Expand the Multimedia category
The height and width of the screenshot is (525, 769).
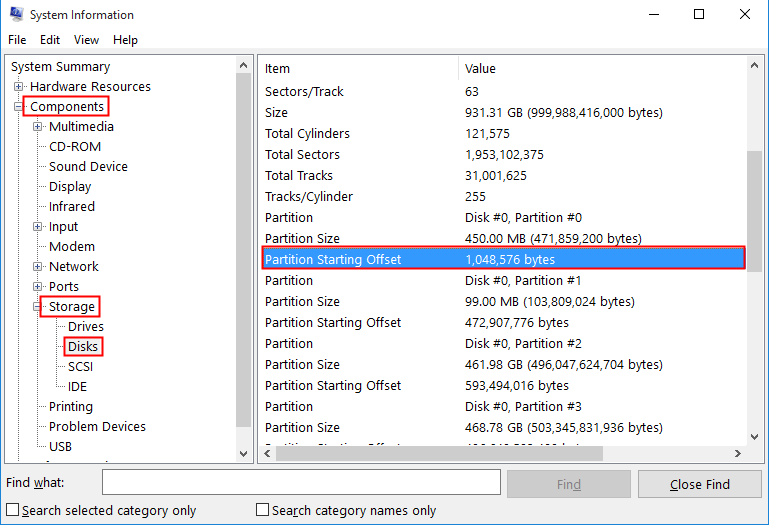pyautogui.click(x=37, y=127)
